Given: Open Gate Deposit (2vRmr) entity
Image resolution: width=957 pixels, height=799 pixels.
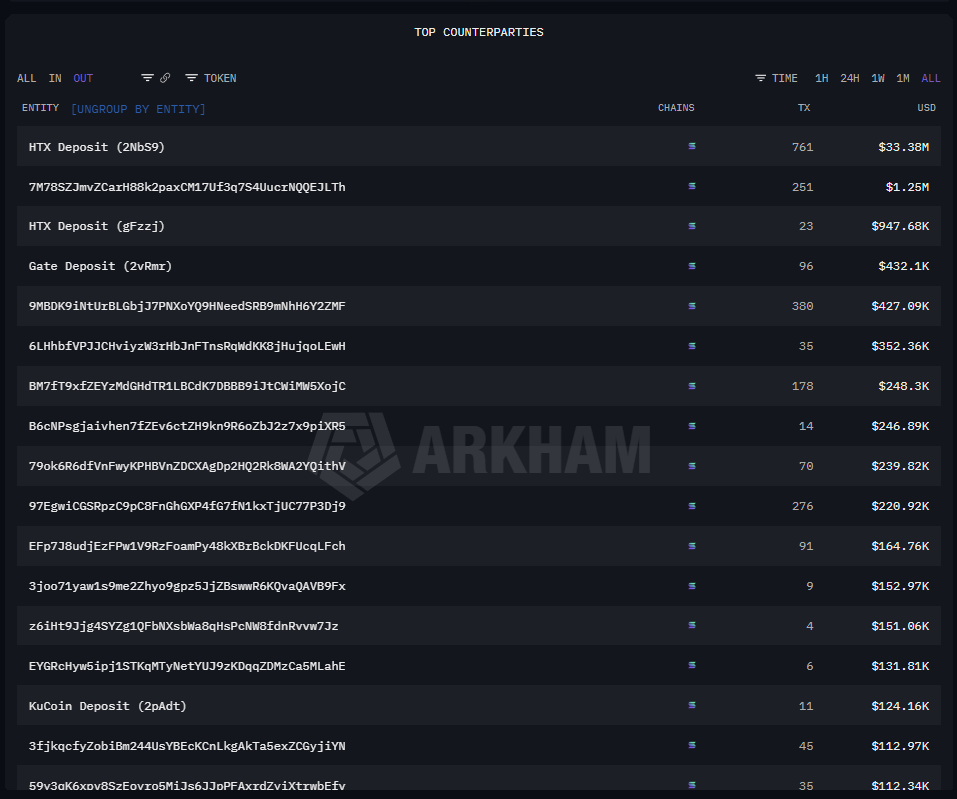Looking at the screenshot, I should click(x=100, y=266).
